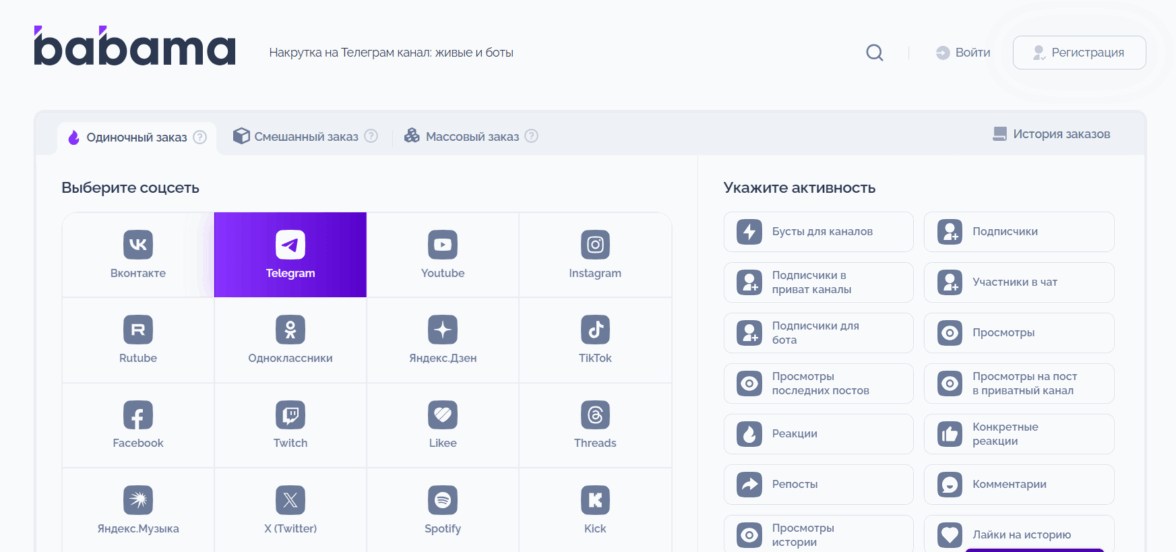
Task: Select the Telegram network tile
Action: 290,255
